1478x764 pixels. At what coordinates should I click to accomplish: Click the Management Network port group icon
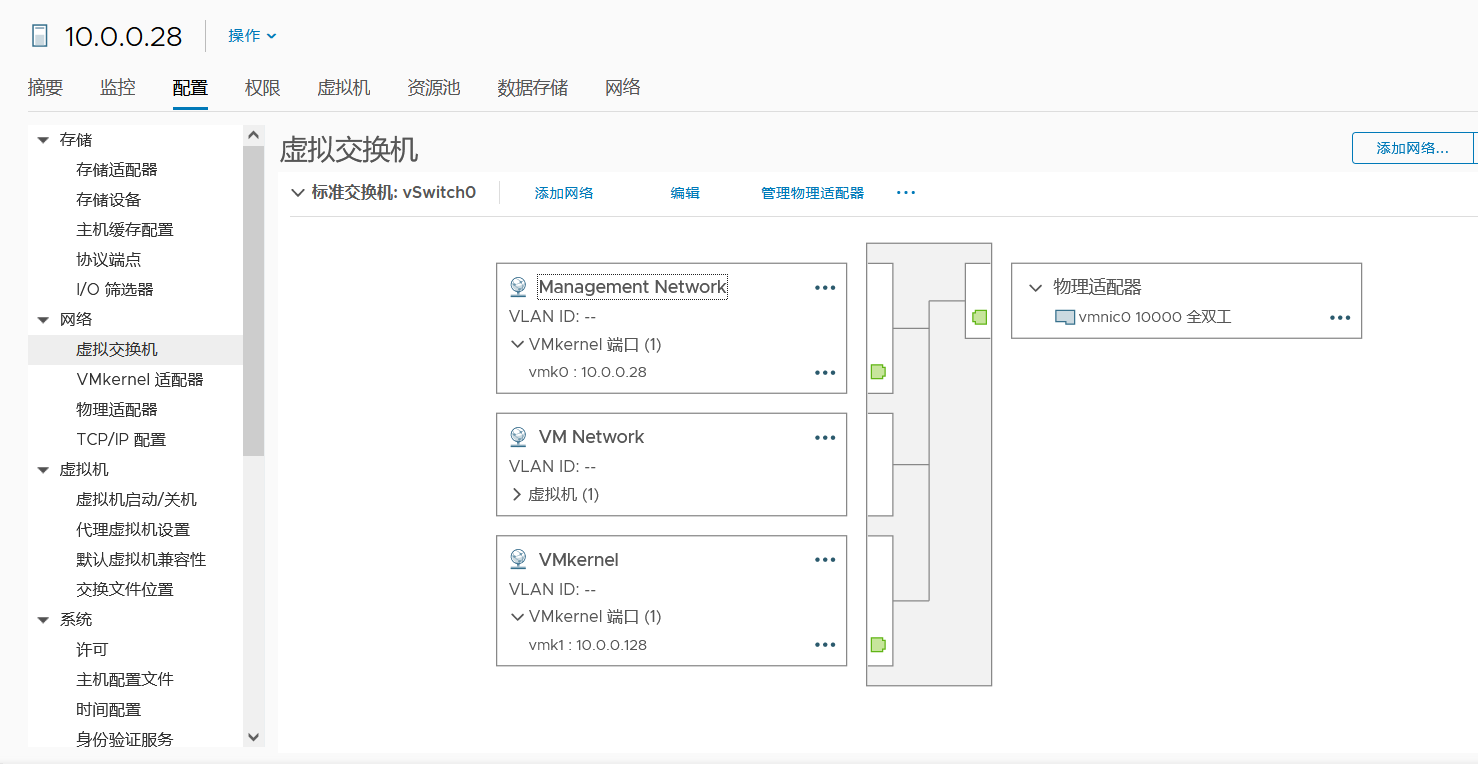518,287
